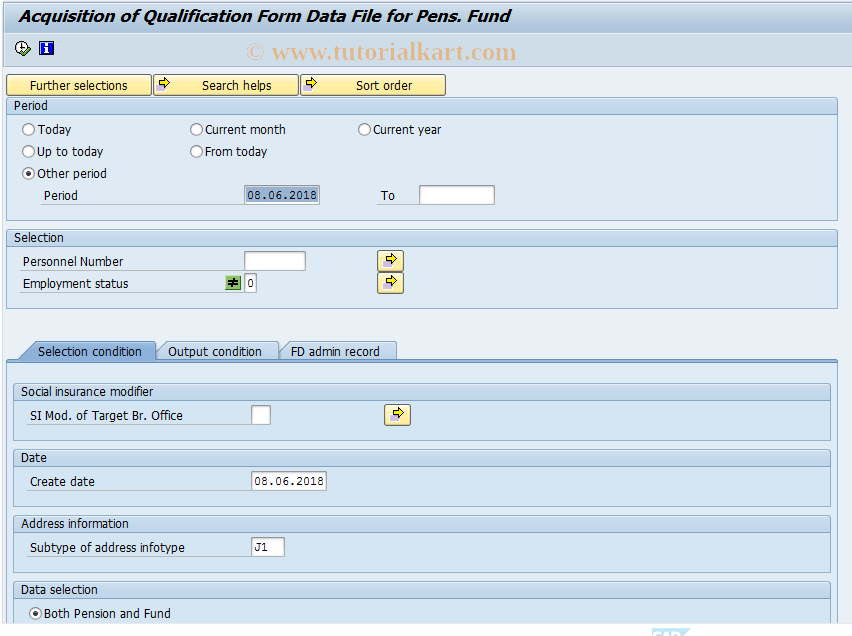Click the Create date field showing 08.06.2018
852x636 pixels.
pyautogui.click(x=289, y=480)
